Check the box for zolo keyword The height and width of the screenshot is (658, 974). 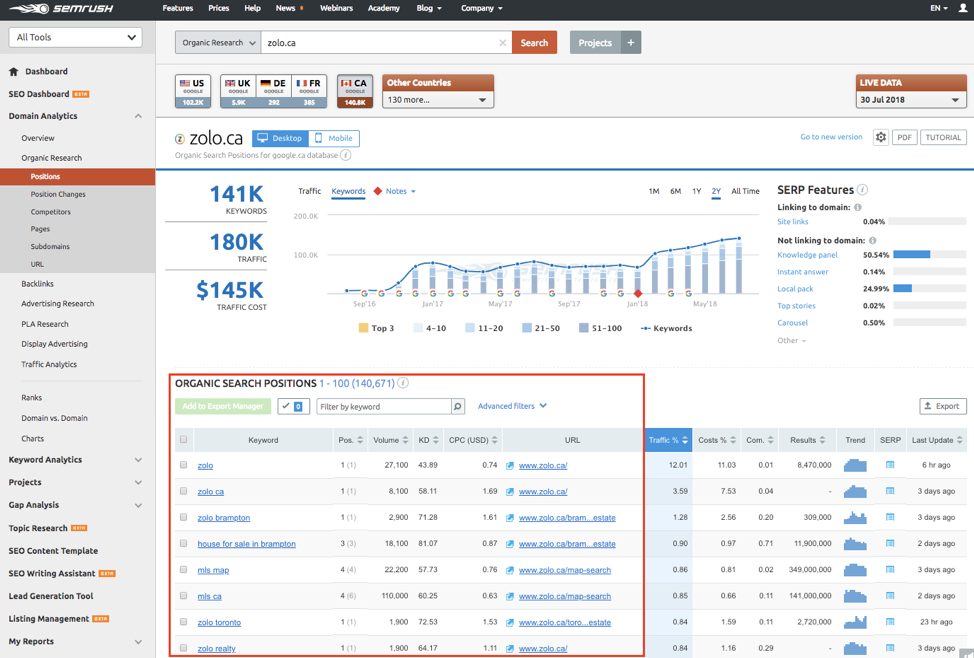pos(183,465)
